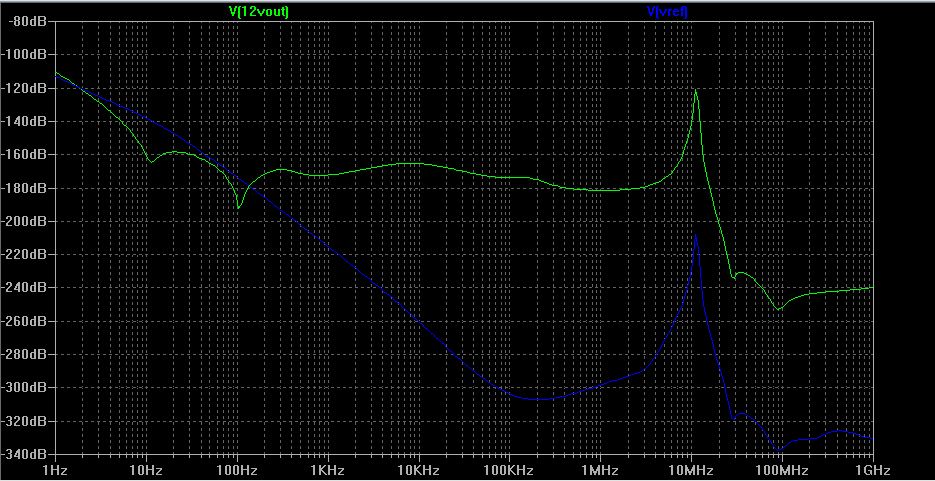Viewport: 935px width, 481px height.
Task: Click the -100dB axis label
Action: pos(24,55)
